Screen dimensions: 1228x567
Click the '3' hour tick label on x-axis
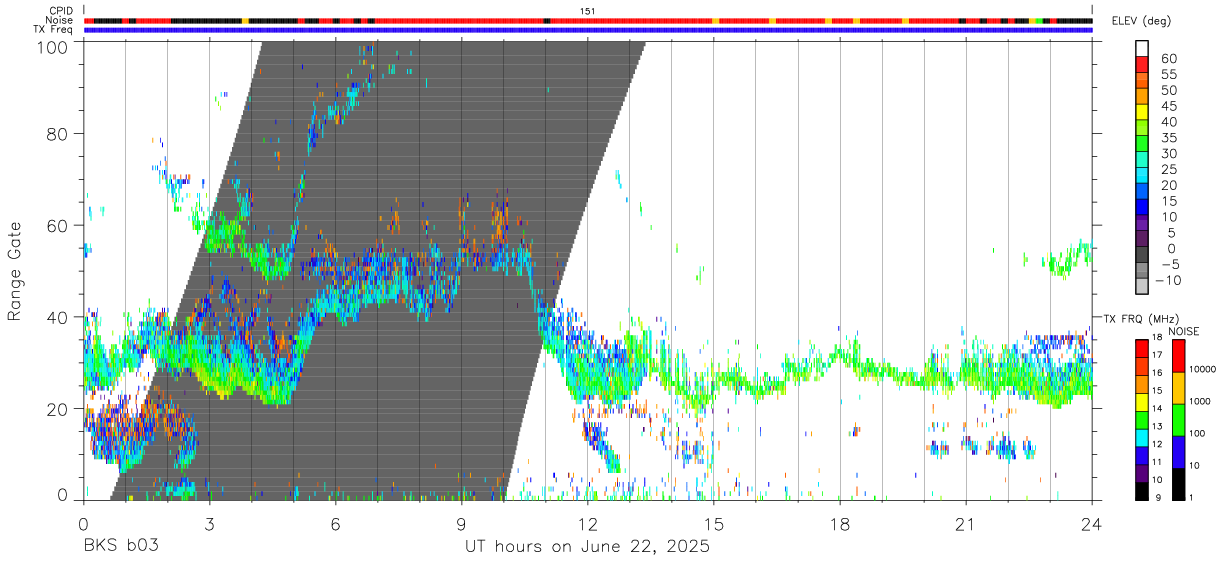coord(210,524)
